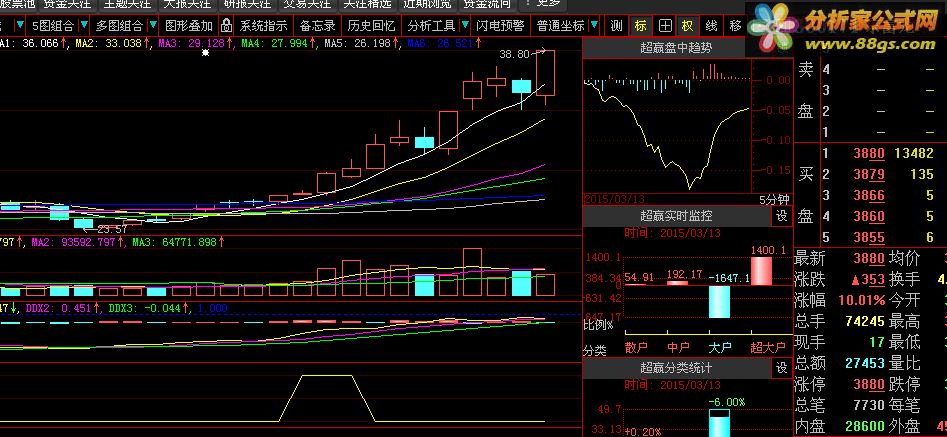Select the 大户 cyan bar showing -1647.1

[x=719, y=302]
